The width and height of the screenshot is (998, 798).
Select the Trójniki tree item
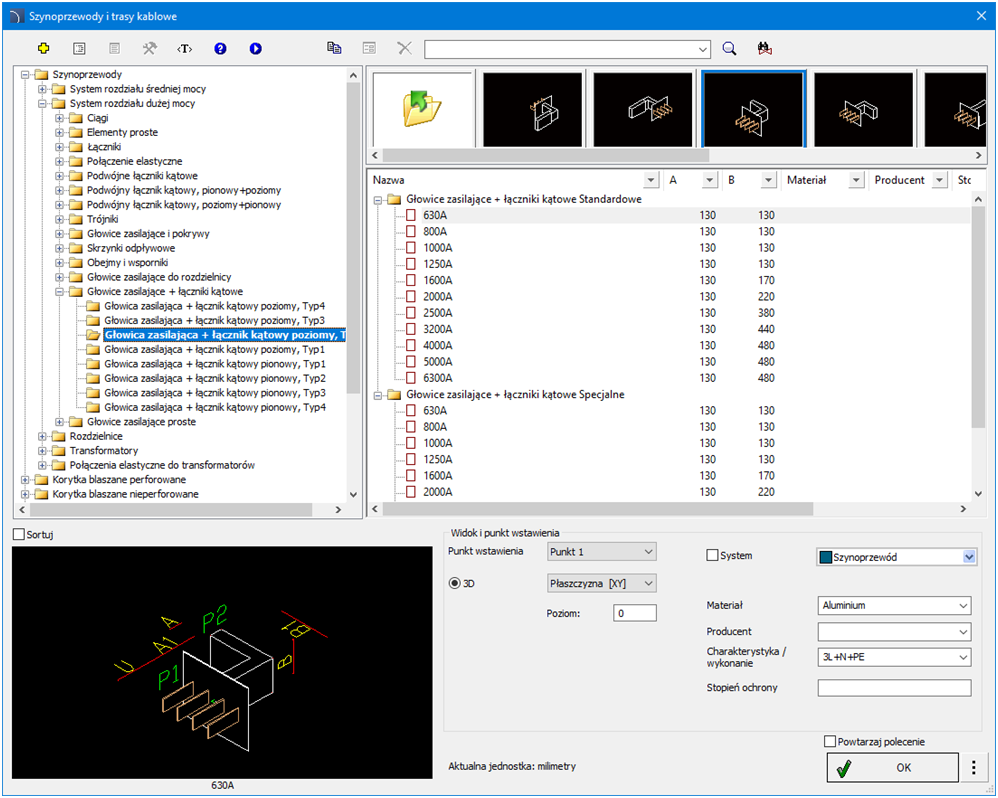[102, 219]
